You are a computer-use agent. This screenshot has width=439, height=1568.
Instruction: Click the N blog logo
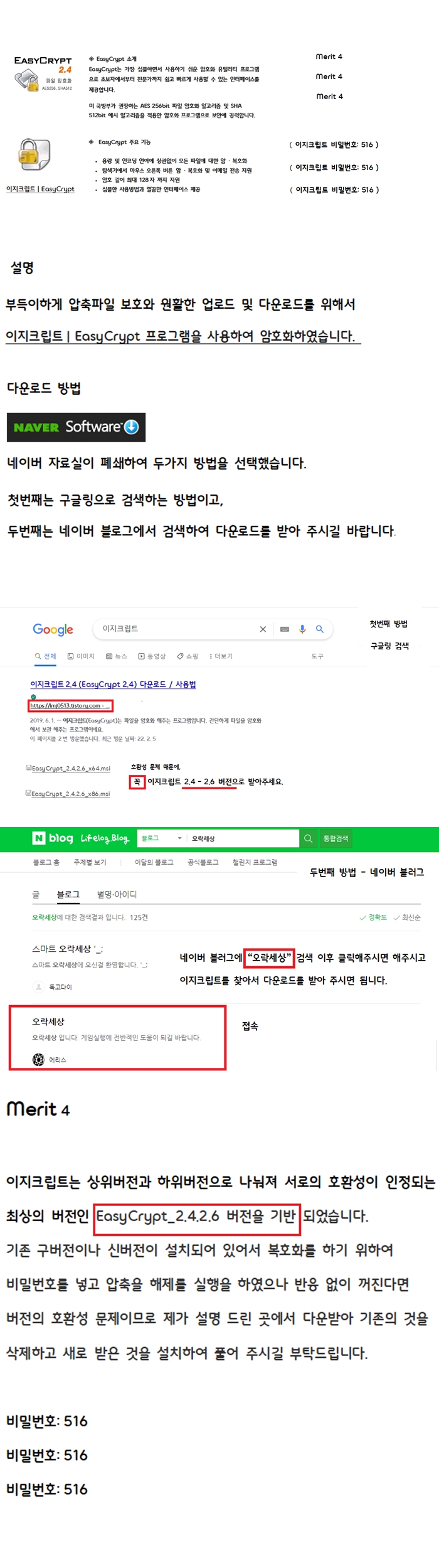(53, 838)
